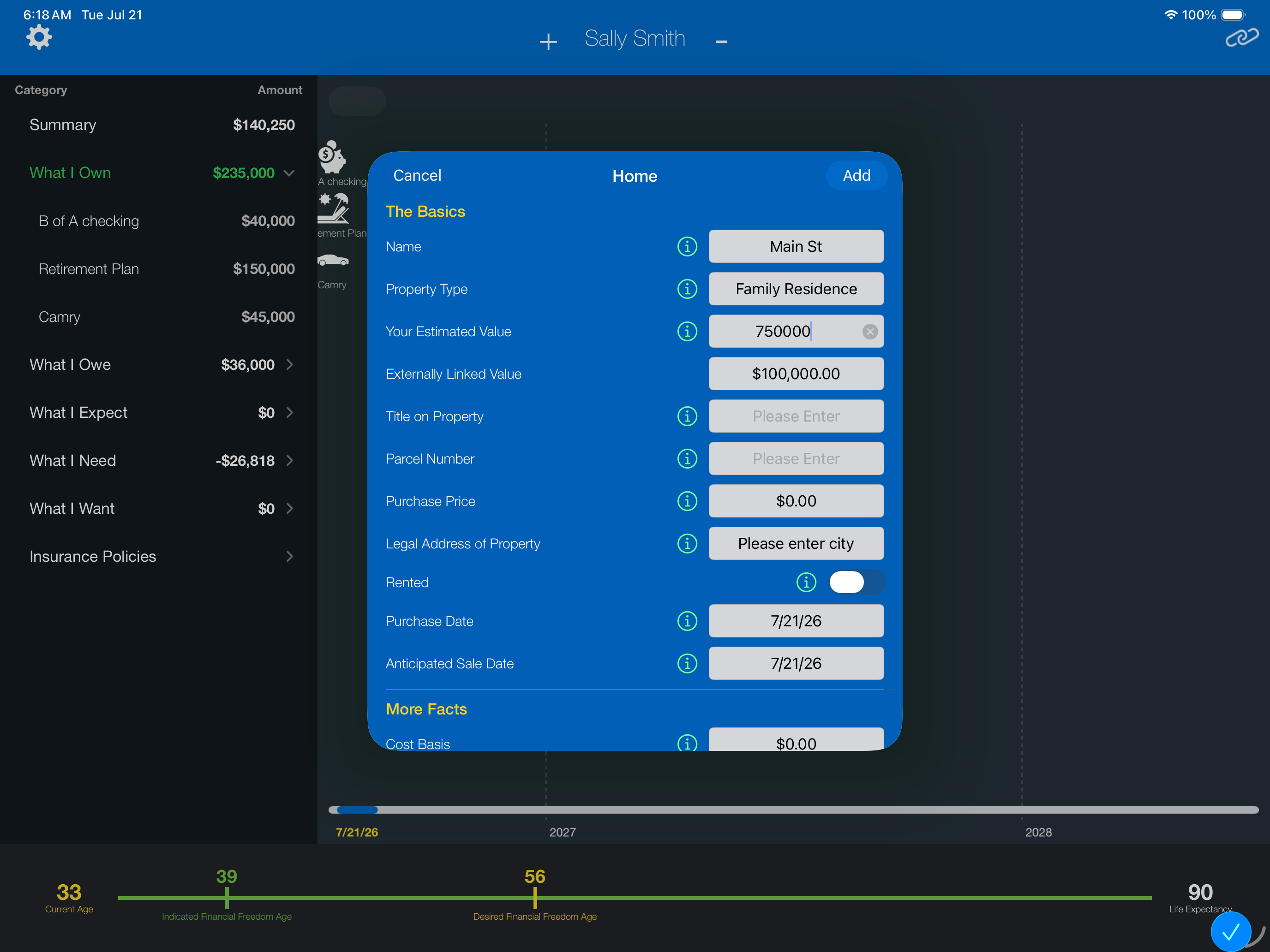Image resolution: width=1270 pixels, height=952 pixels.
Task: Tap the Sally Smith name title
Action: pos(635,39)
